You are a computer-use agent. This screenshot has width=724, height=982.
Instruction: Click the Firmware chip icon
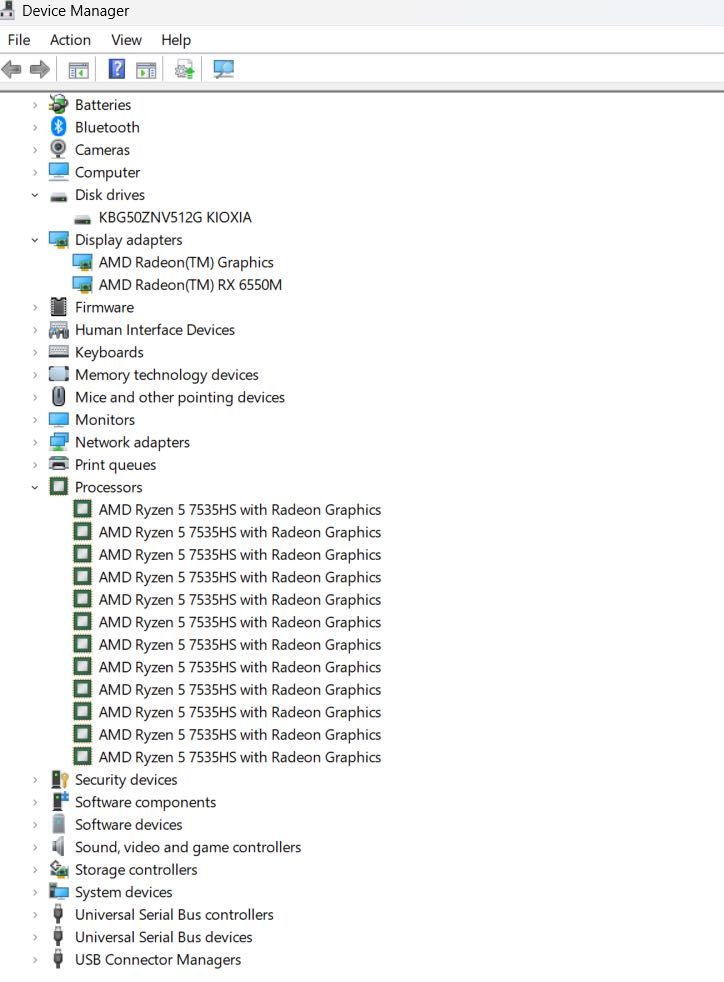[x=58, y=307]
